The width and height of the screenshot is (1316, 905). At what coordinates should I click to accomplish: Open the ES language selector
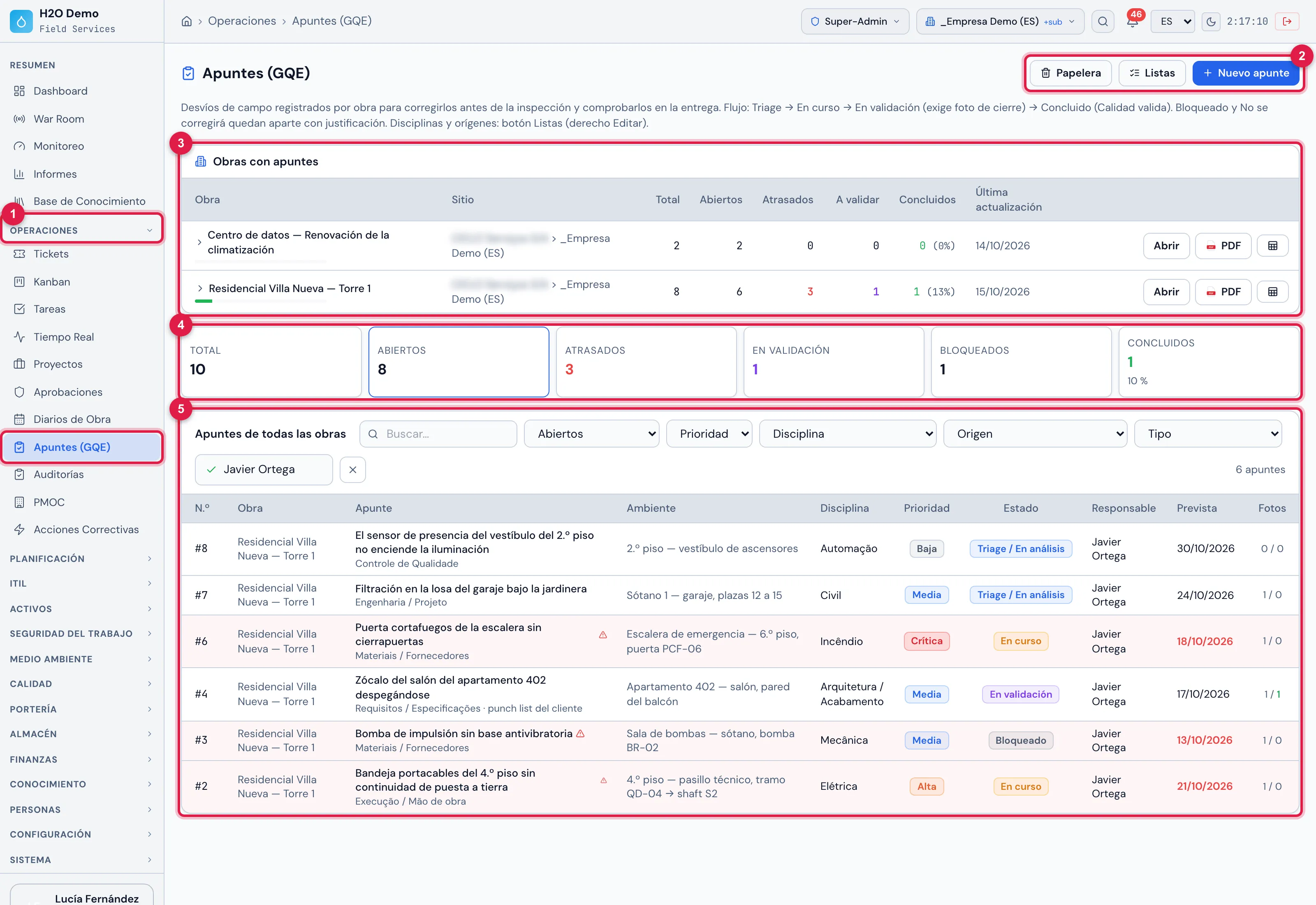click(x=1172, y=21)
